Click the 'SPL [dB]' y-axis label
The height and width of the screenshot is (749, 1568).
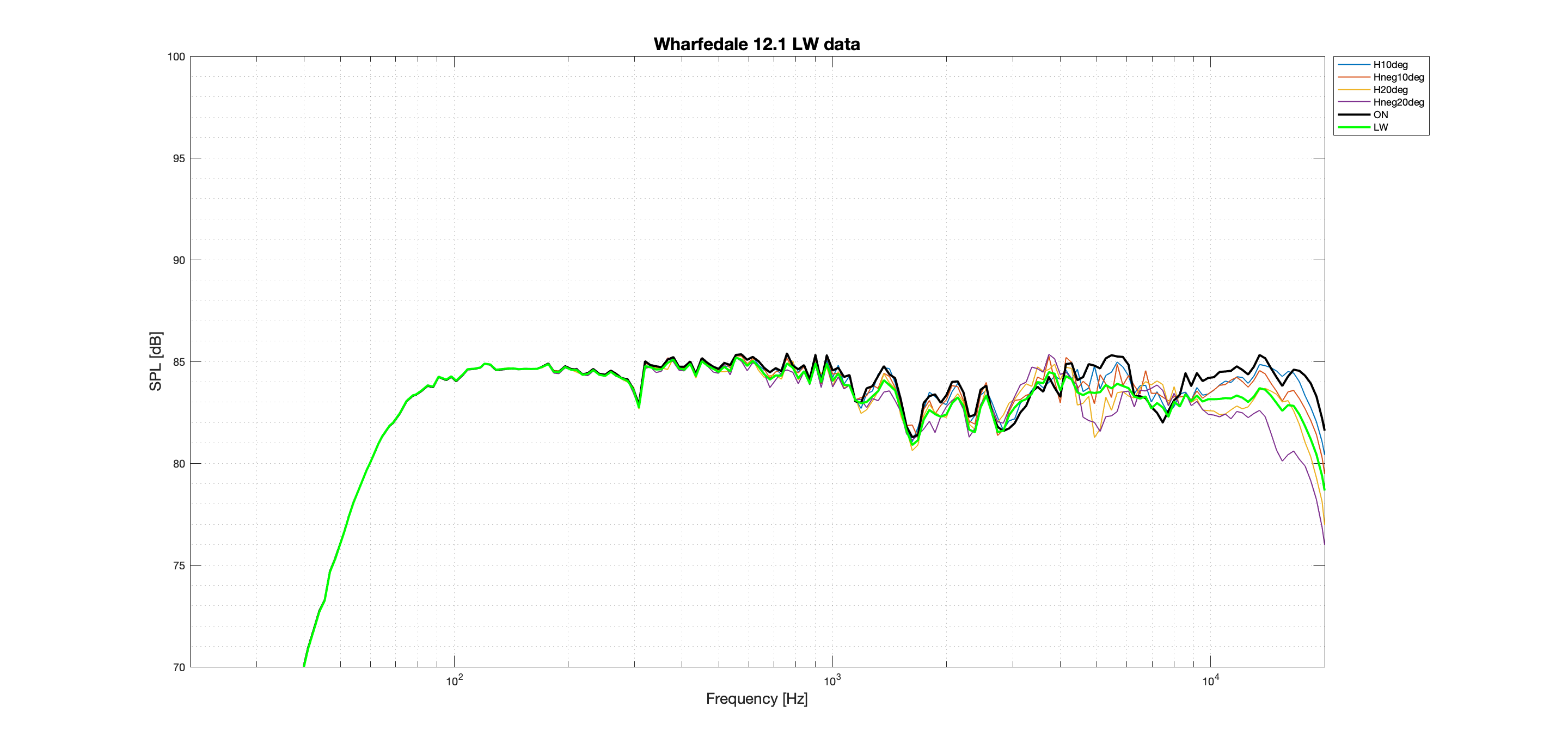(156, 361)
